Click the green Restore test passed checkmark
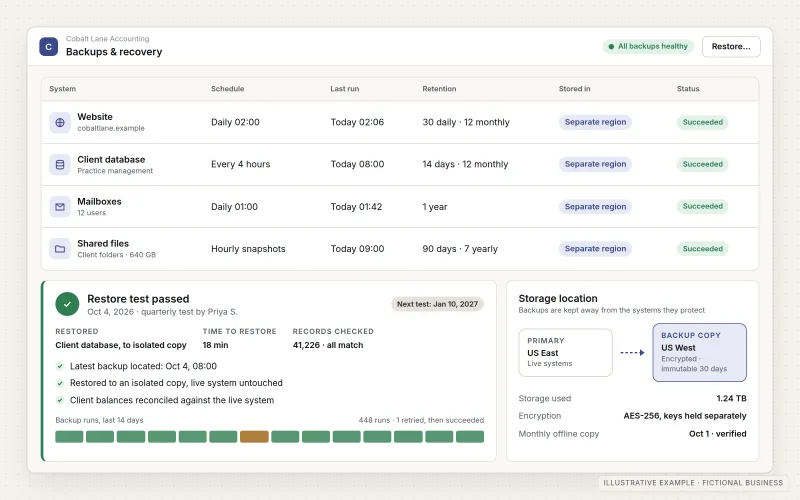Screen dimensions: 800x500 (x=67, y=304)
